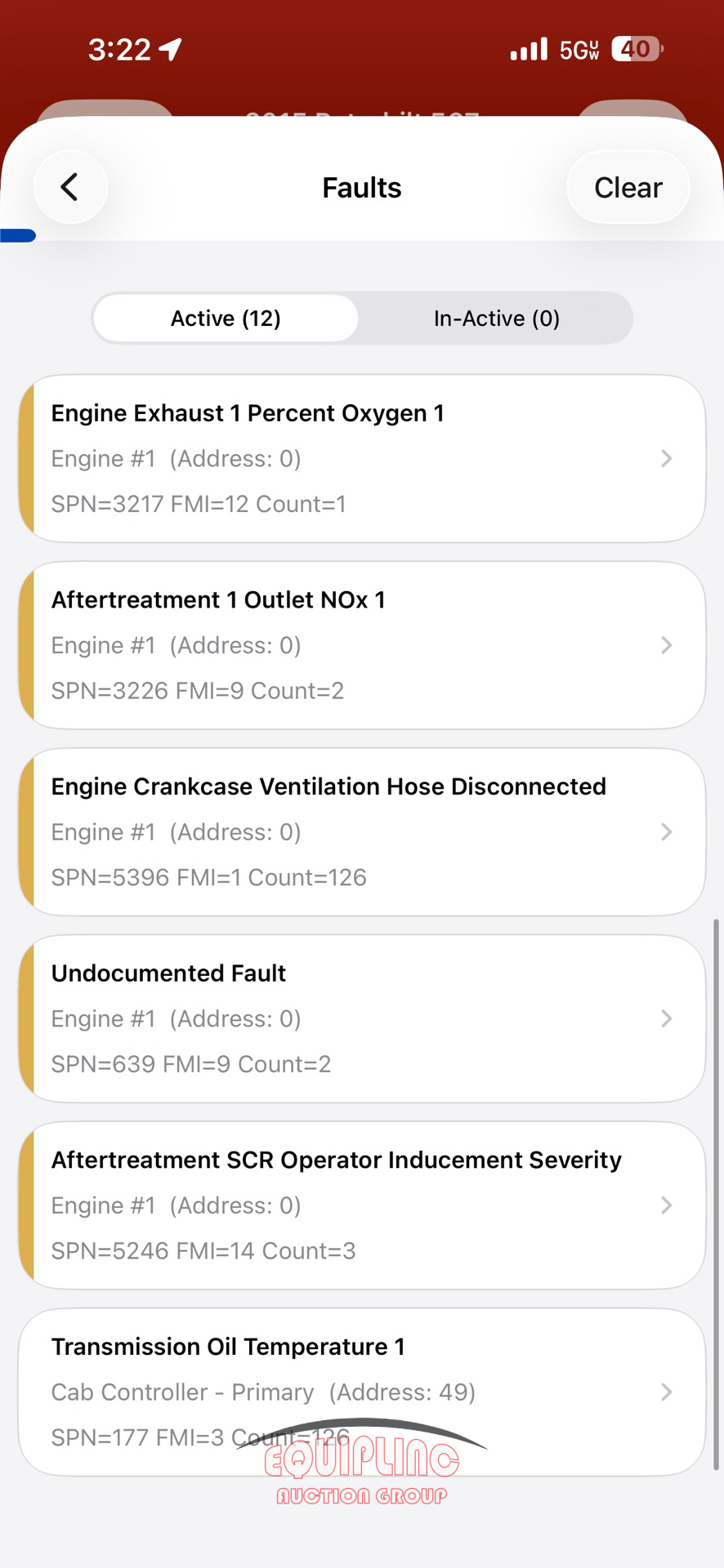Tap the 5G network indicator

[579, 51]
